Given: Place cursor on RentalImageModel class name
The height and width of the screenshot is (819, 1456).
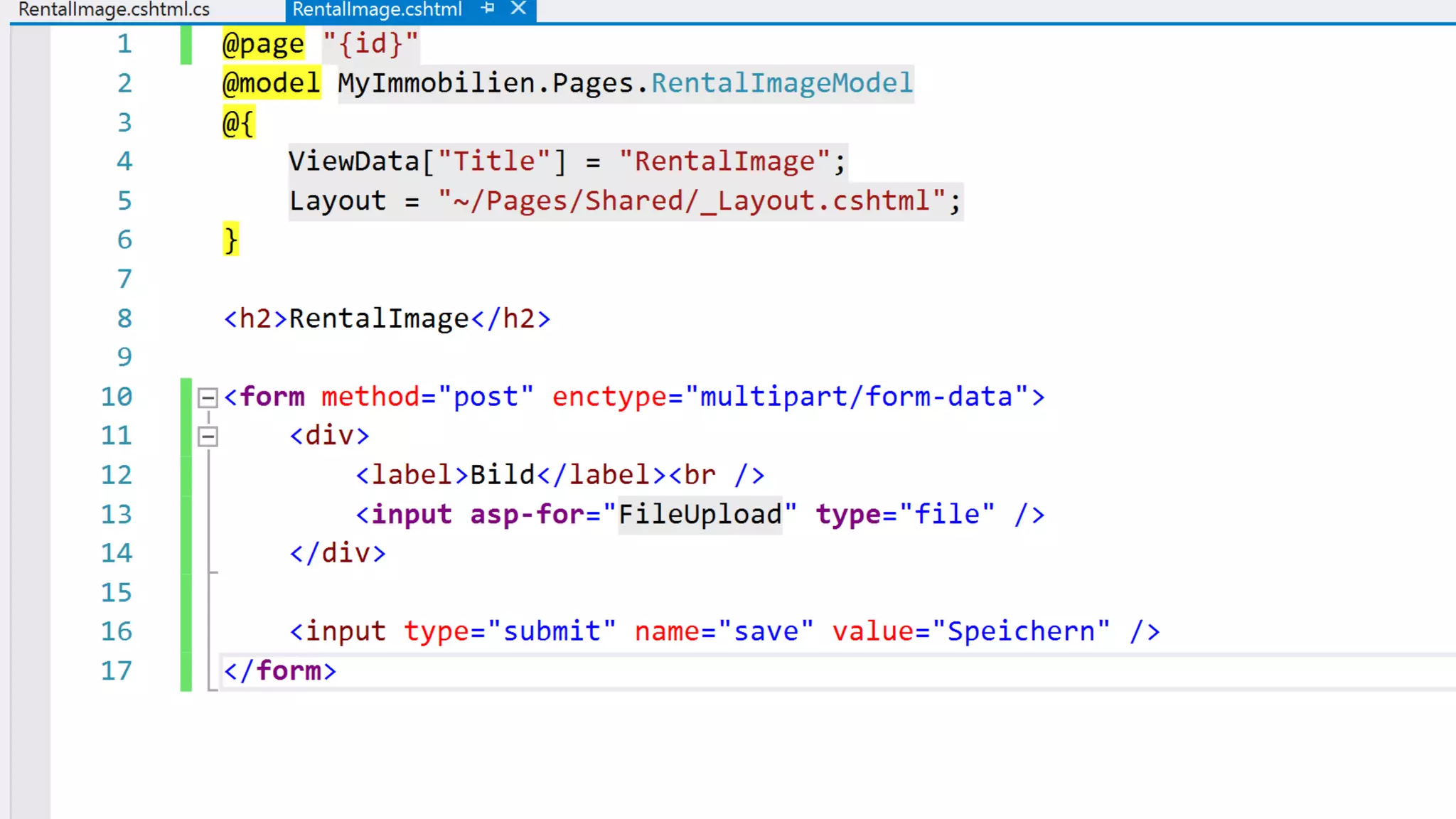Looking at the screenshot, I should pyautogui.click(x=781, y=83).
